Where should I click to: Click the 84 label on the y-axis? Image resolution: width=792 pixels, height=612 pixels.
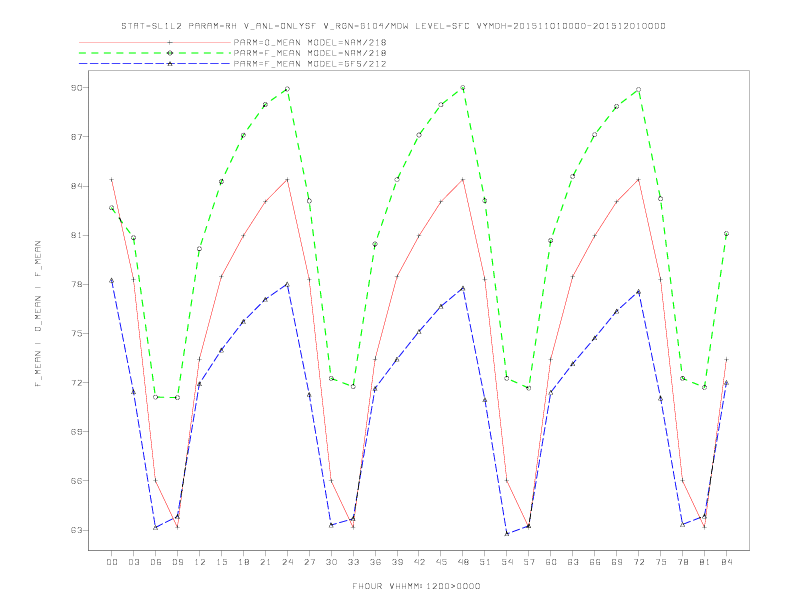(x=76, y=186)
